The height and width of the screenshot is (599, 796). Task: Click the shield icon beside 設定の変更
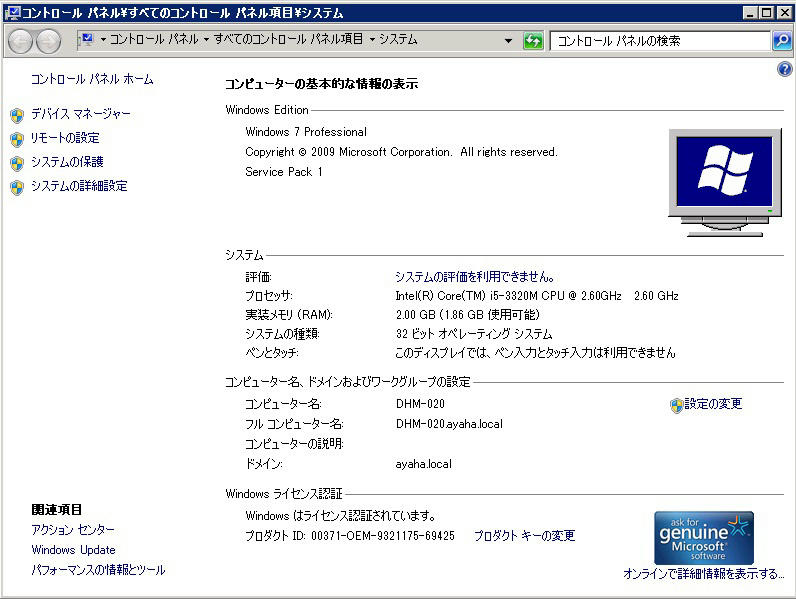676,405
